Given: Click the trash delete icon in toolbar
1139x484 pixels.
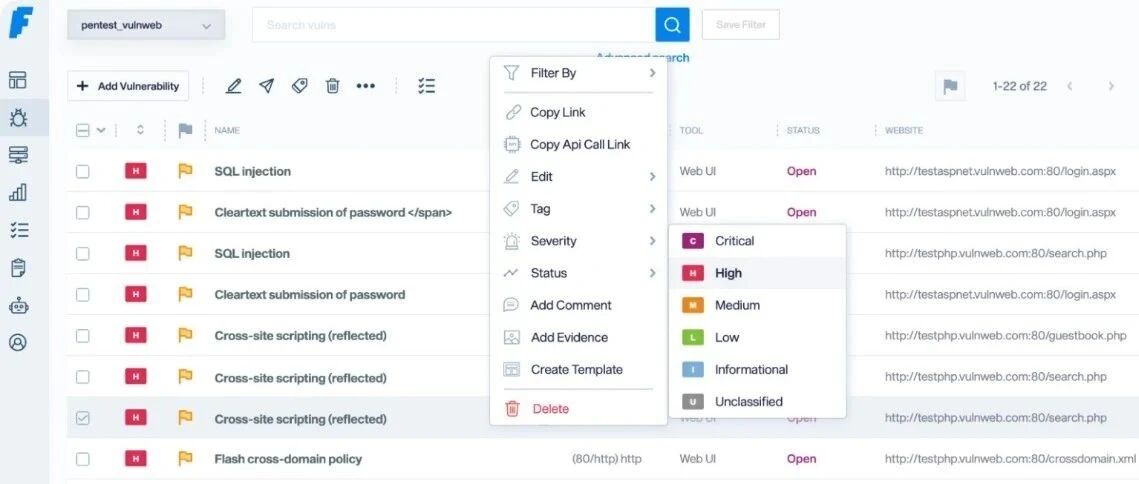Looking at the screenshot, I should coord(332,86).
